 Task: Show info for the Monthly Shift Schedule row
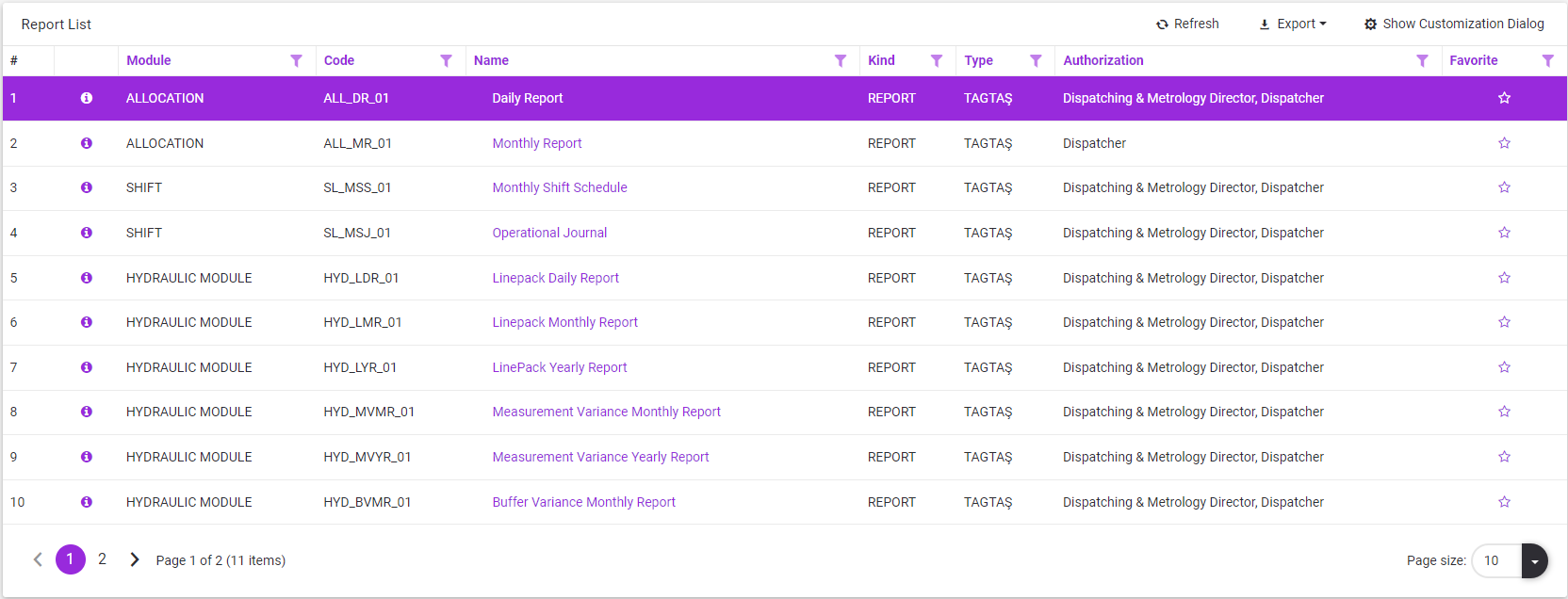tap(87, 187)
